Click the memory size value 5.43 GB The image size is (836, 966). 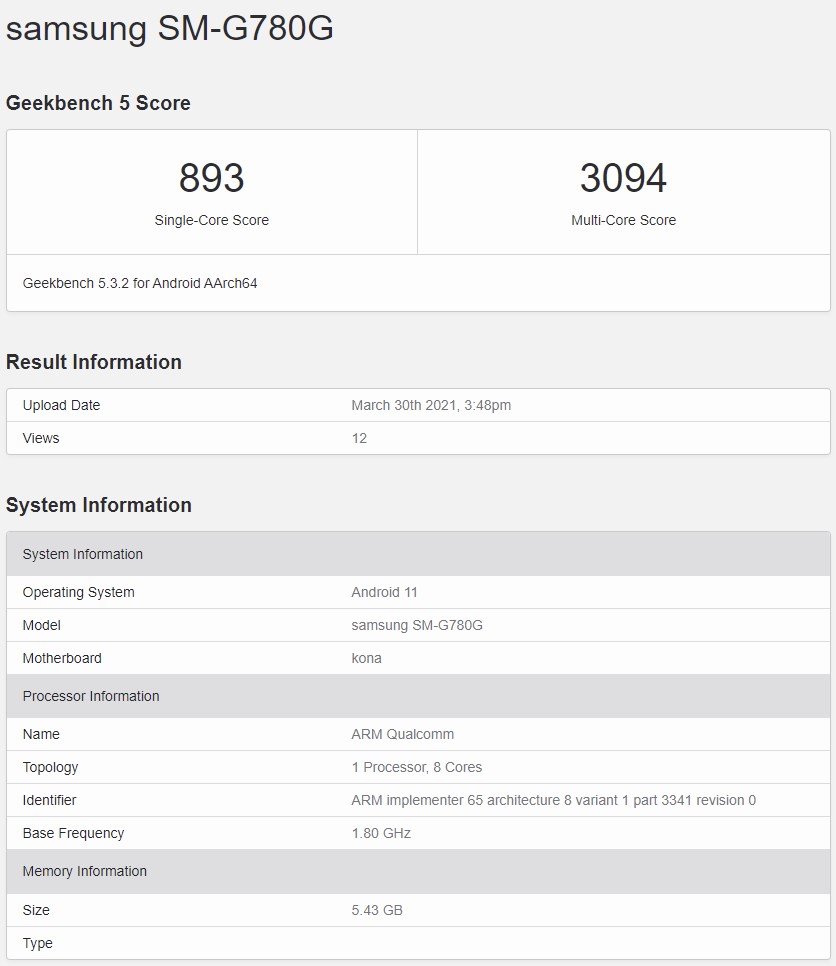click(x=377, y=910)
